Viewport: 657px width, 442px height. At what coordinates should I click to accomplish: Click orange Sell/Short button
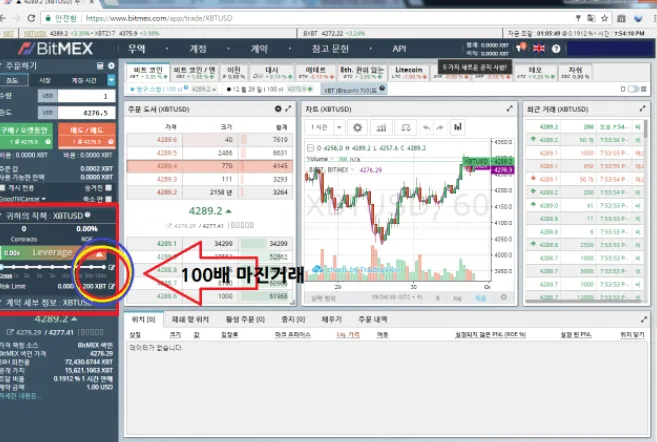coord(87,135)
